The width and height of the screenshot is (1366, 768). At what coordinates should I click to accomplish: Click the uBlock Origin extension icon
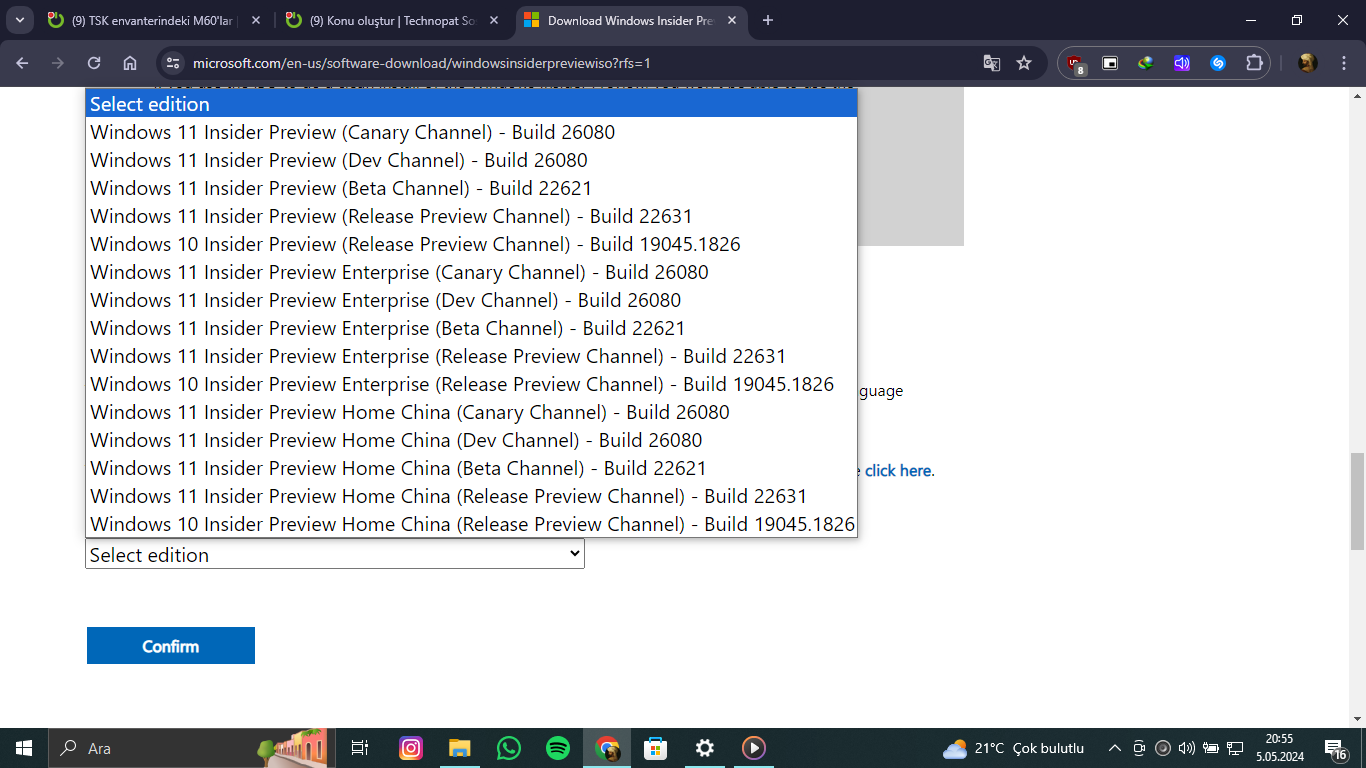point(1075,63)
